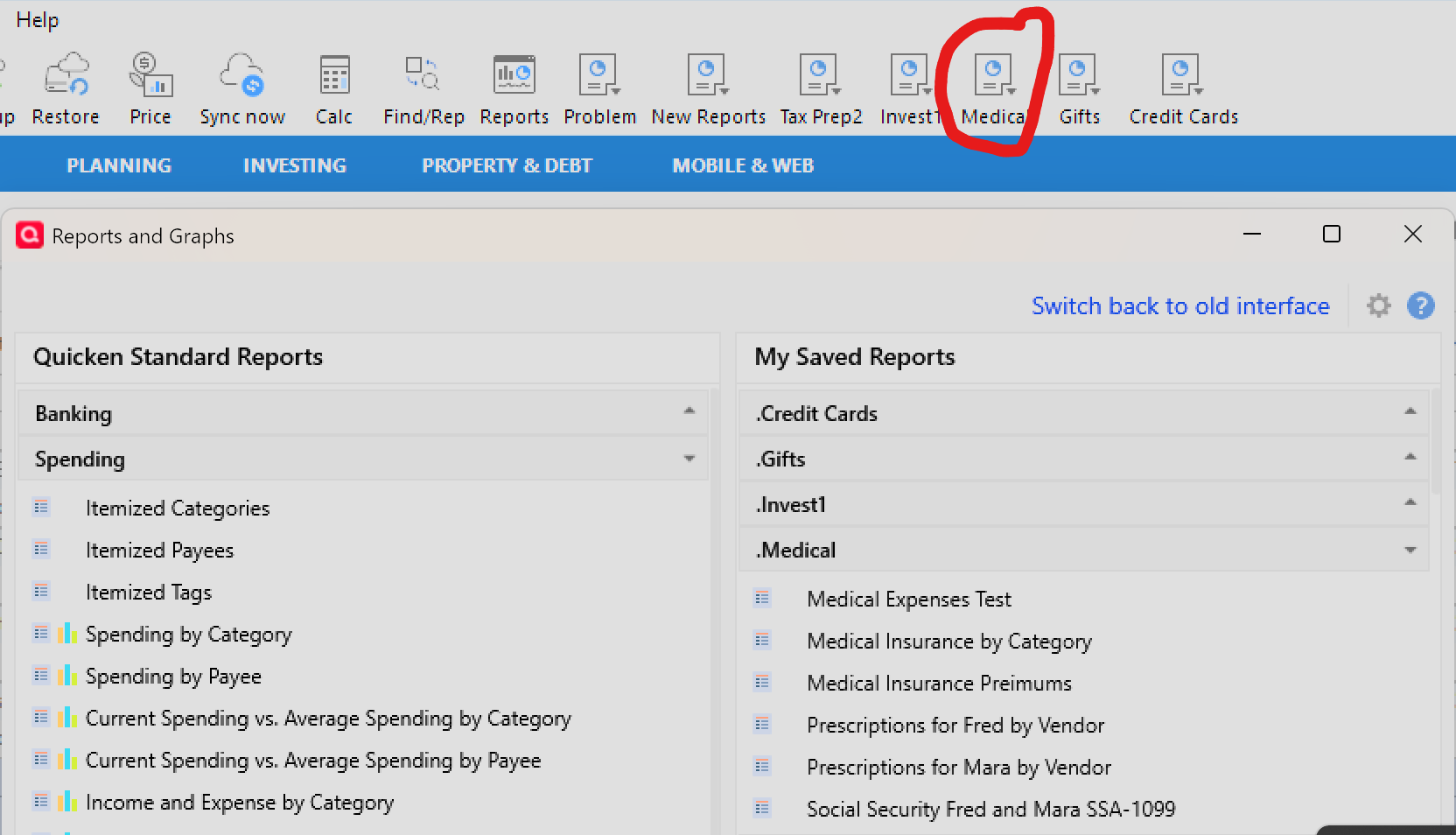Image resolution: width=1456 pixels, height=835 pixels.
Task: Click the Restore toolbar icon
Action: click(66, 75)
